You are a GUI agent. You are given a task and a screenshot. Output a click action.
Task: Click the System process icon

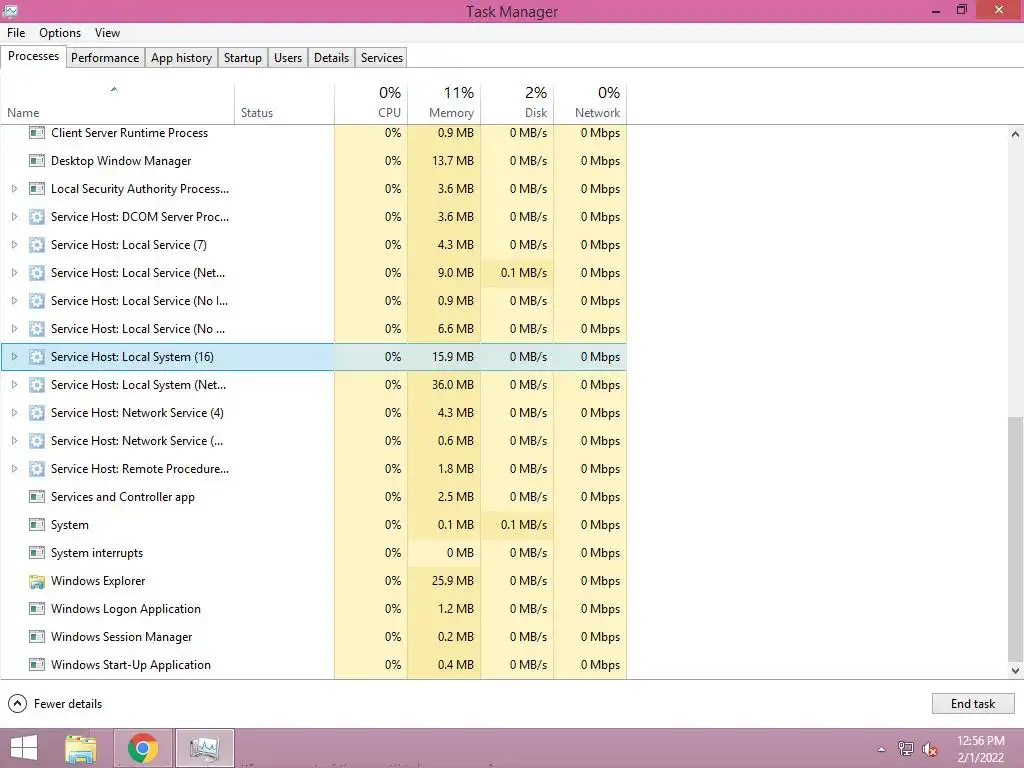(37, 525)
